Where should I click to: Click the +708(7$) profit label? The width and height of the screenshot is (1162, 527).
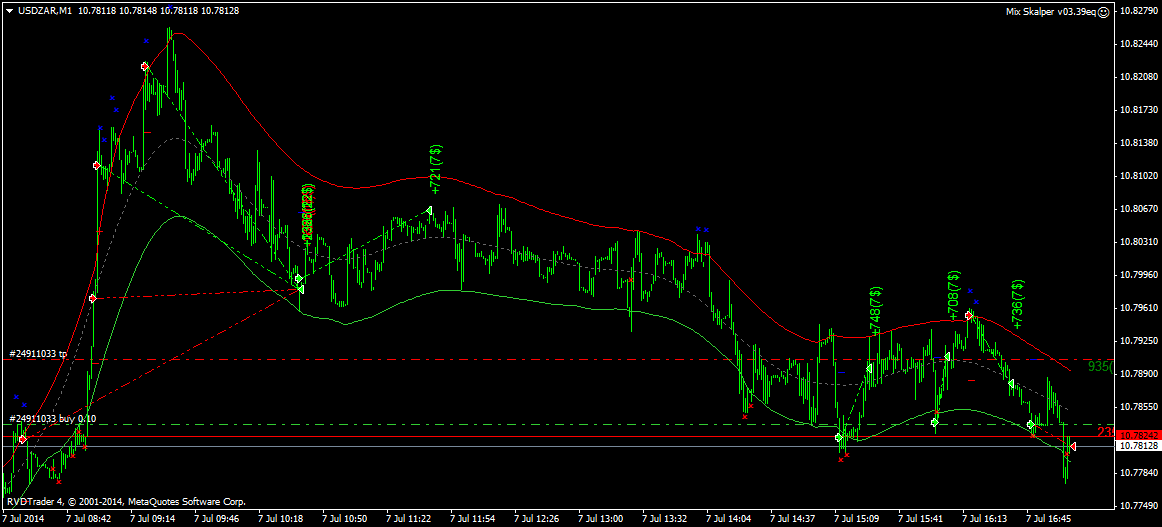(954, 296)
